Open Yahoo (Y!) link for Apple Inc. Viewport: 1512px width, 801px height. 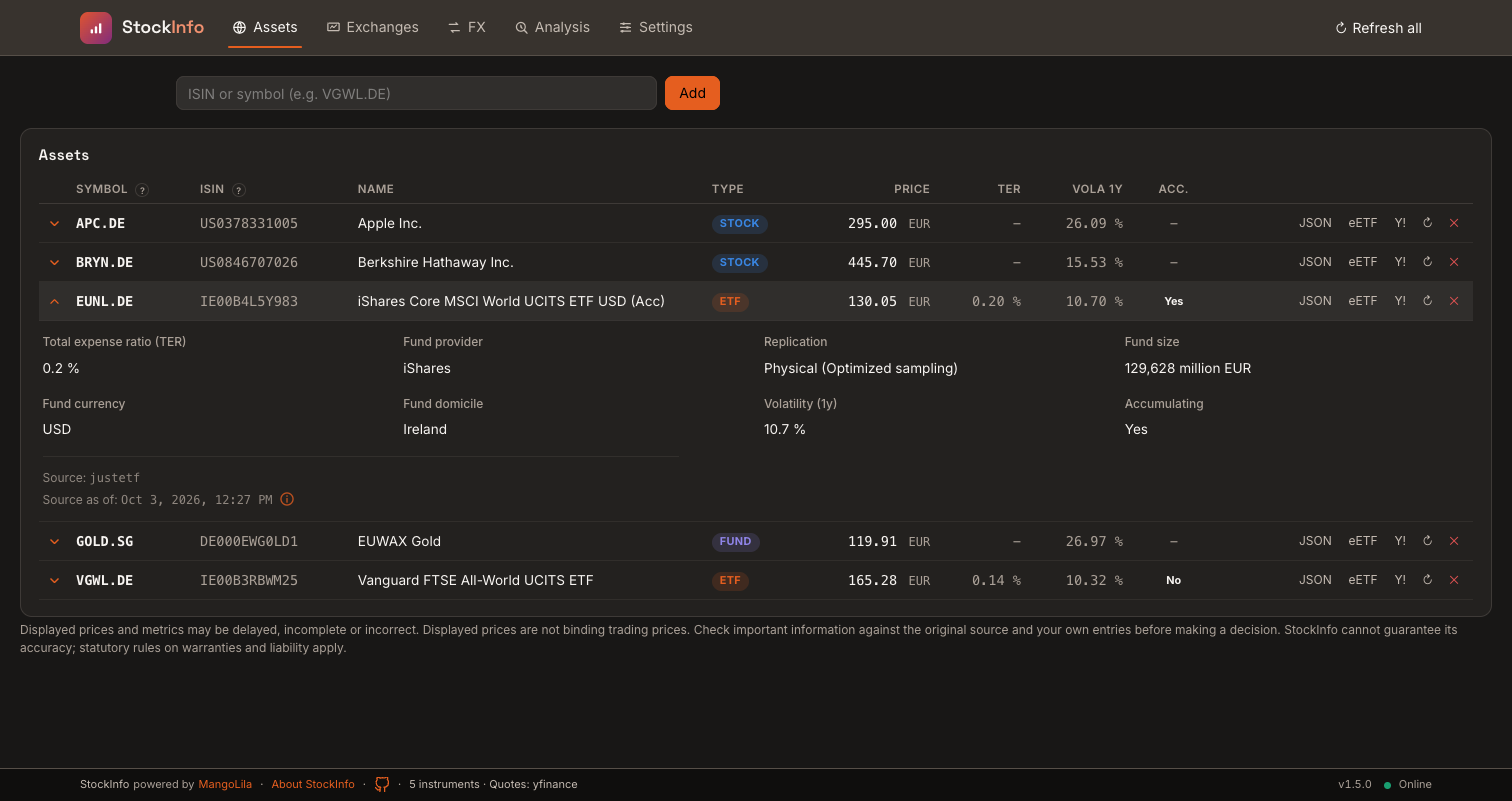1400,223
